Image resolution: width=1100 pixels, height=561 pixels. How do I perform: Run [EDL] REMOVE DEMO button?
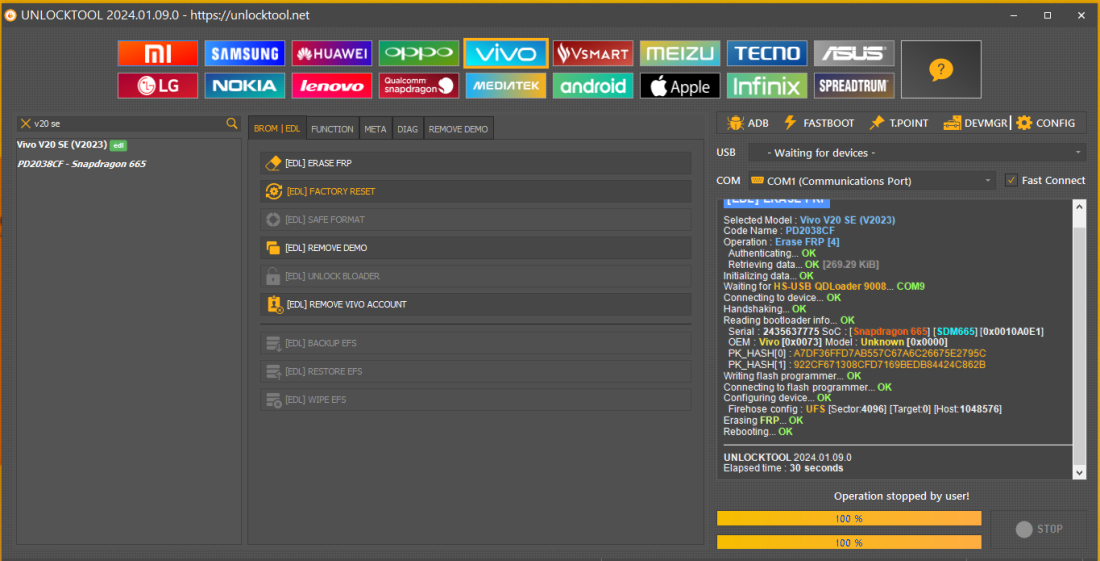(x=476, y=248)
